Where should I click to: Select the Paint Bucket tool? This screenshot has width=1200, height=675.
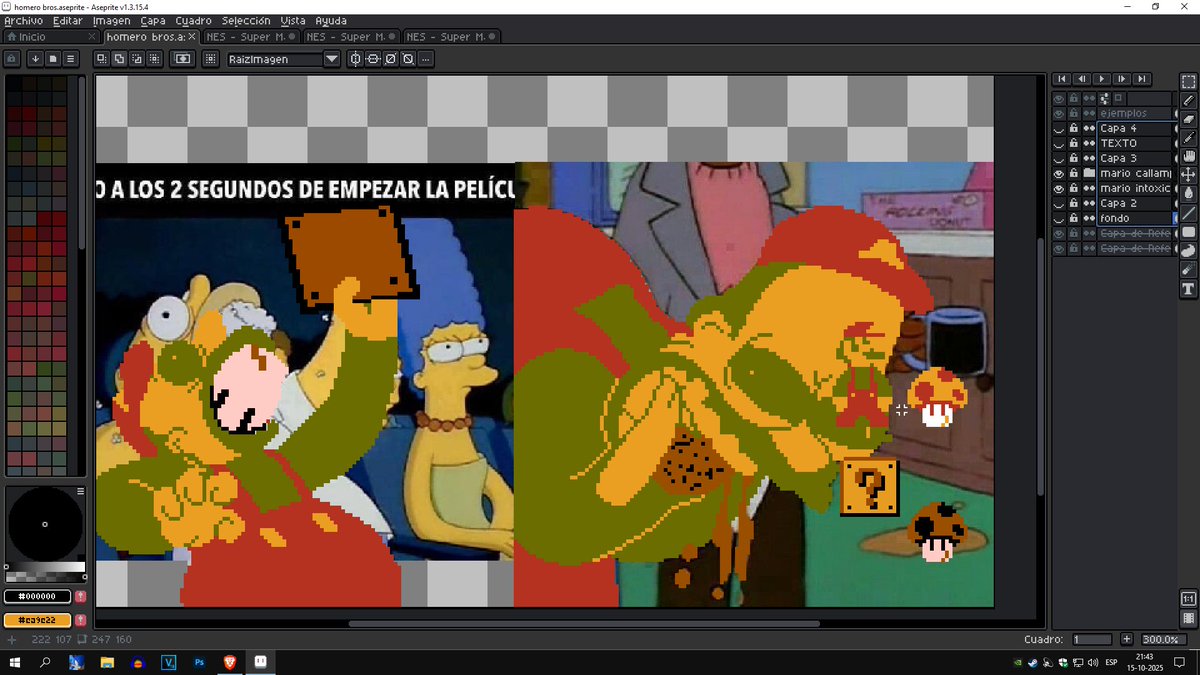coord(1188,194)
